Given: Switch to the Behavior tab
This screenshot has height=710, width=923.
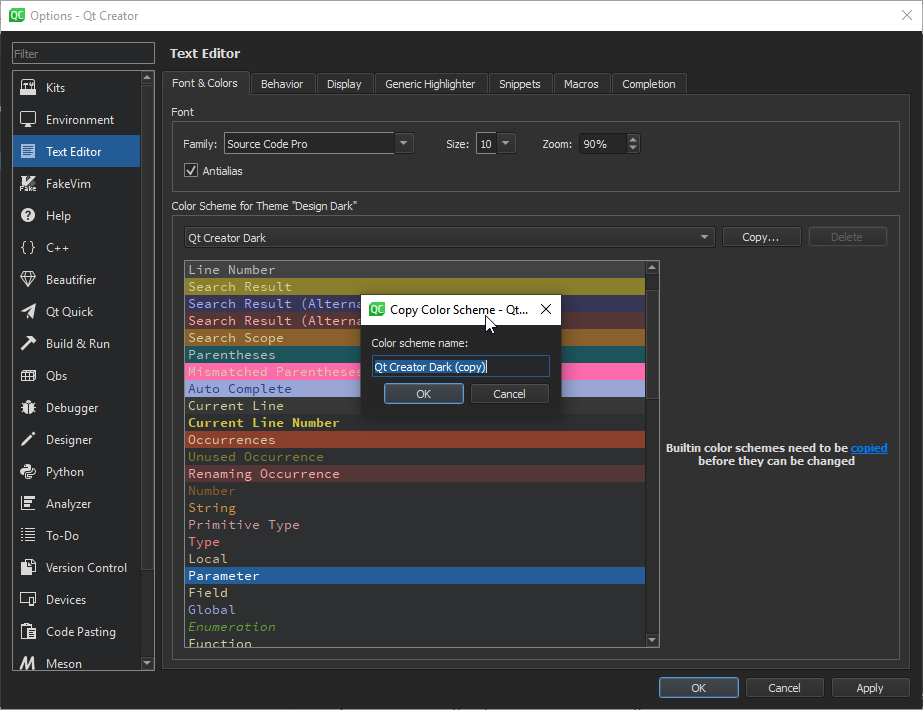Looking at the screenshot, I should click(x=282, y=84).
